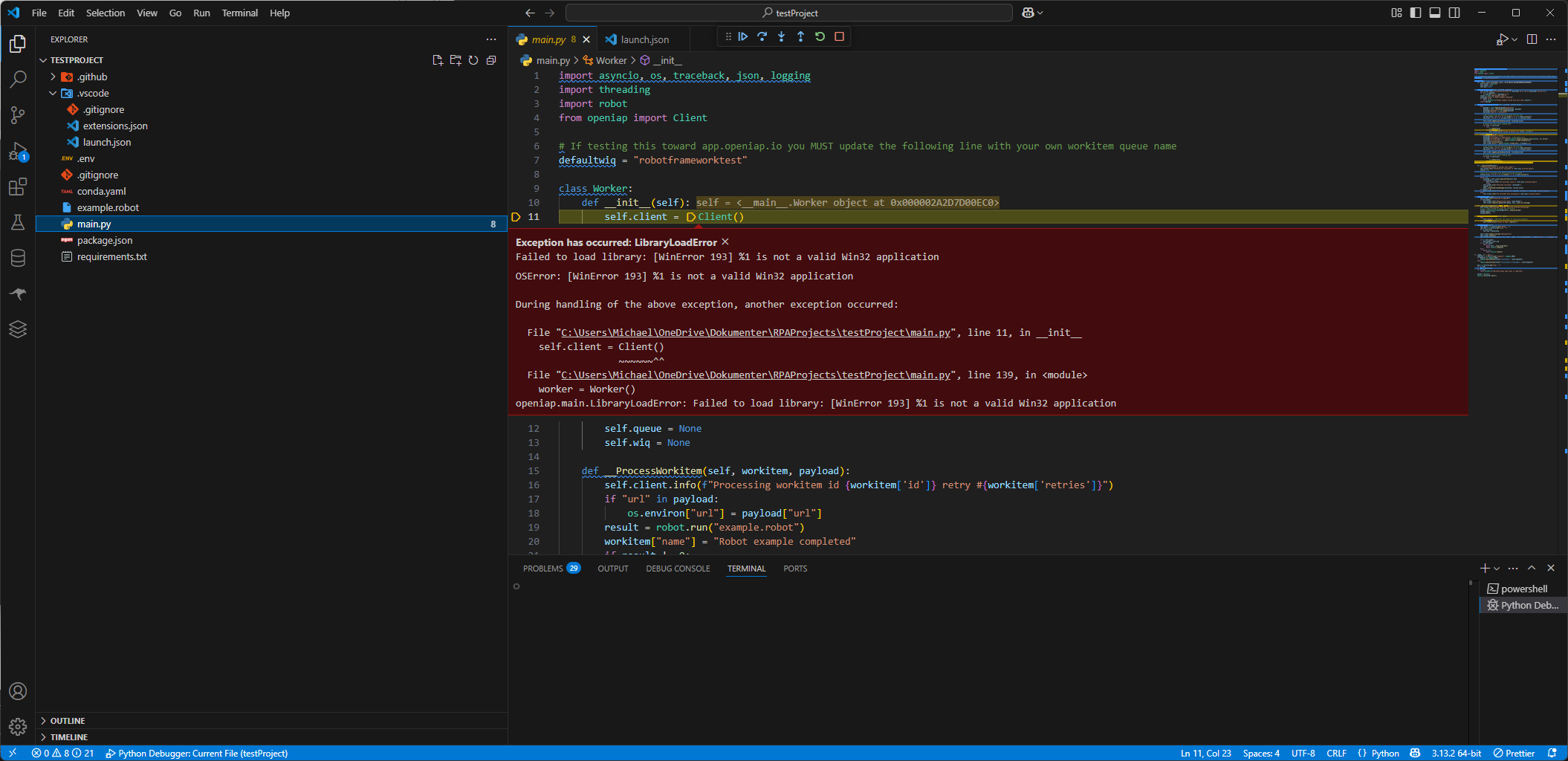Split the editor to the right

(1532, 39)
